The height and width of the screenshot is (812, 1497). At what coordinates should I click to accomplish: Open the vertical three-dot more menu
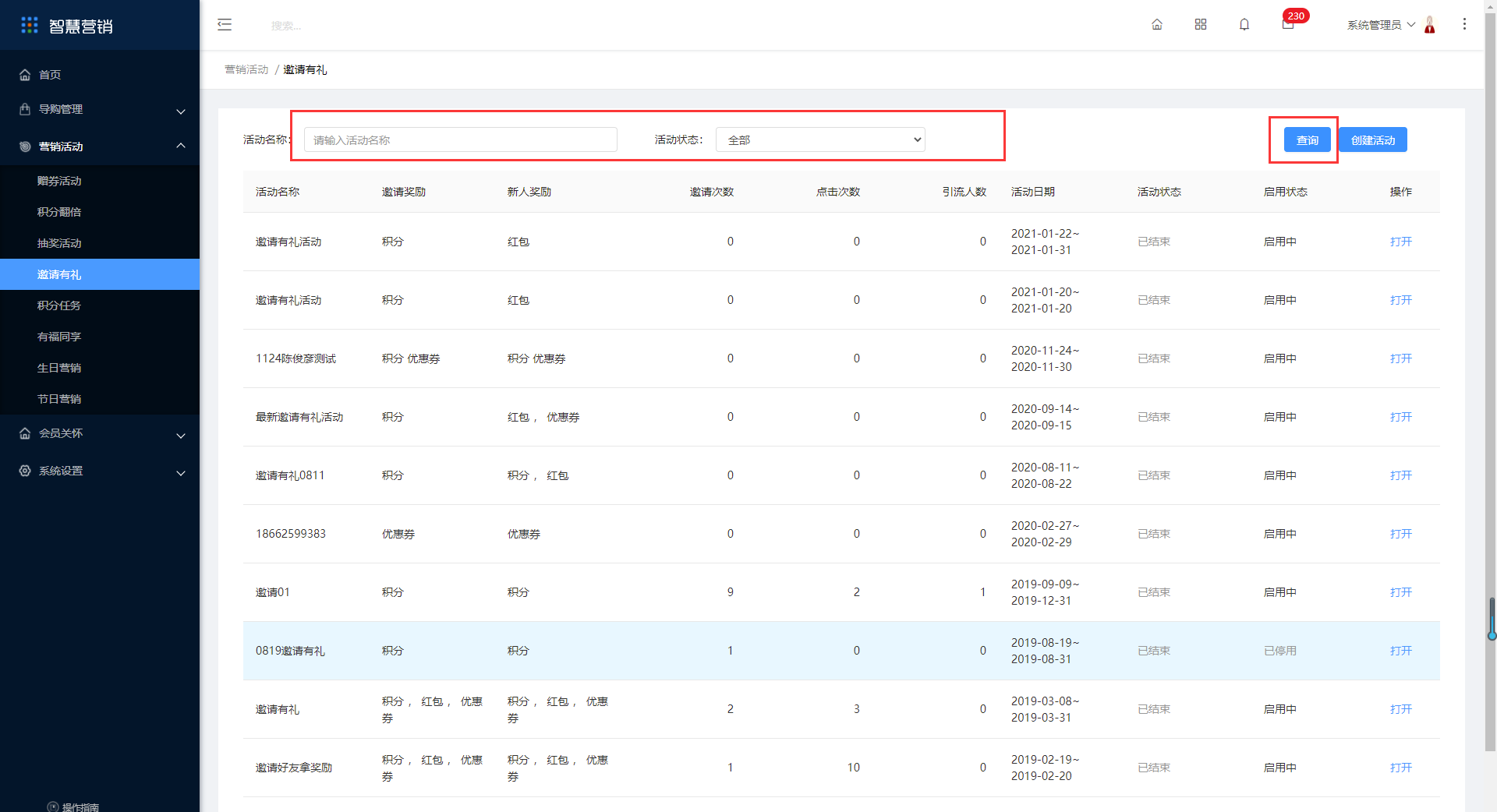click(x=1464, y=24)
